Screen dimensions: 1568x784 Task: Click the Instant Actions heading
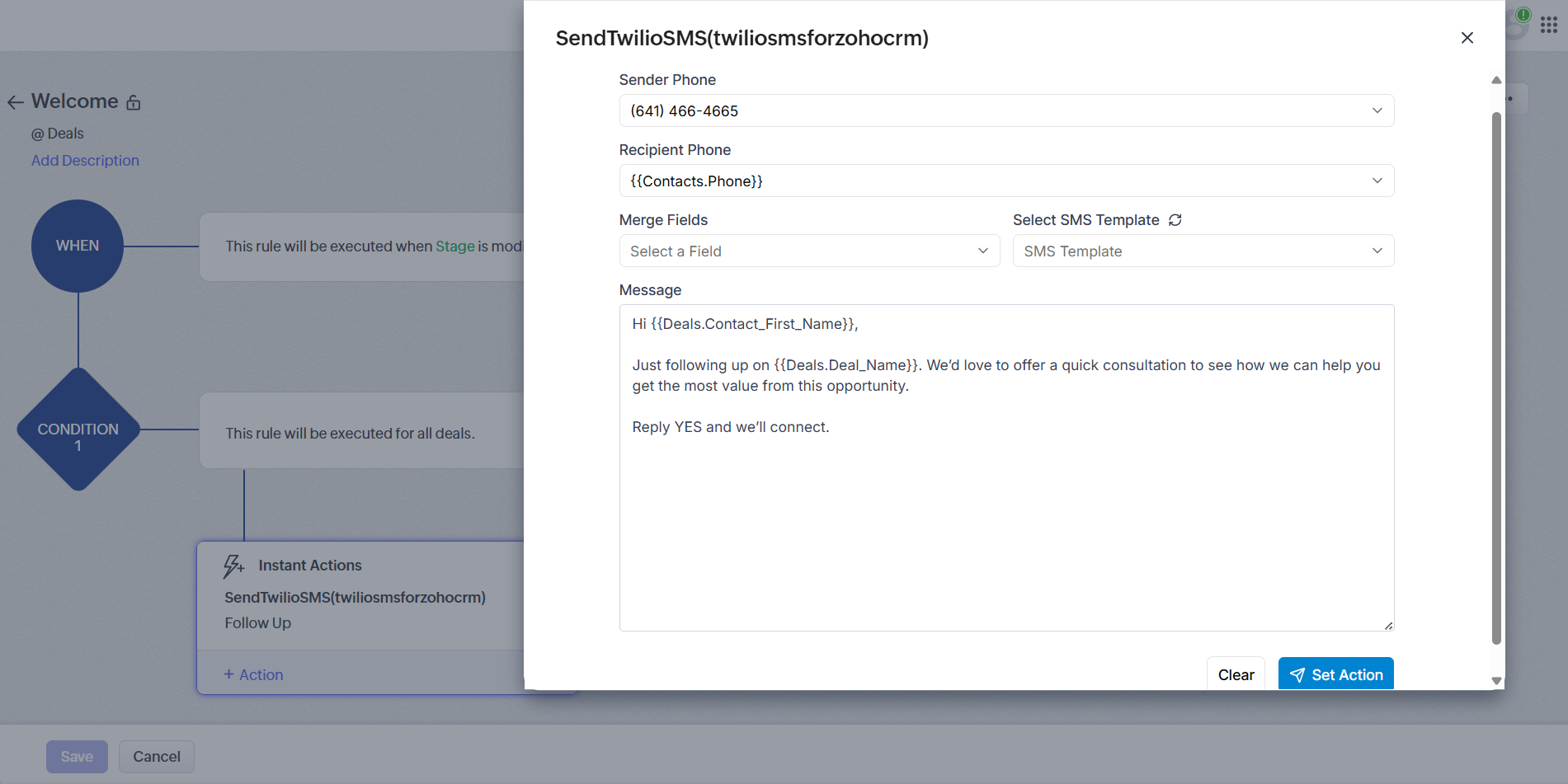[x=310, y=566]
